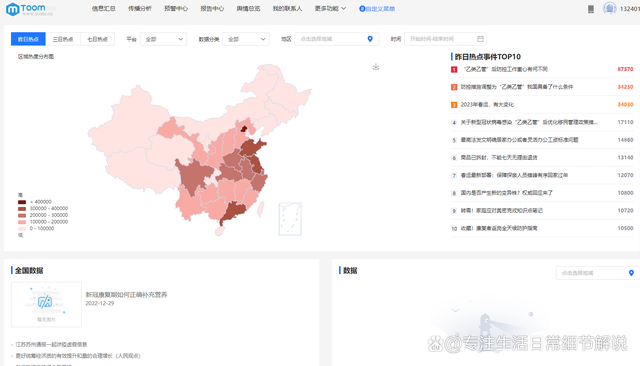Switch to the 三日热点 tab
Image resolution: width=640 pixels, height=366 pixels.
63,39
